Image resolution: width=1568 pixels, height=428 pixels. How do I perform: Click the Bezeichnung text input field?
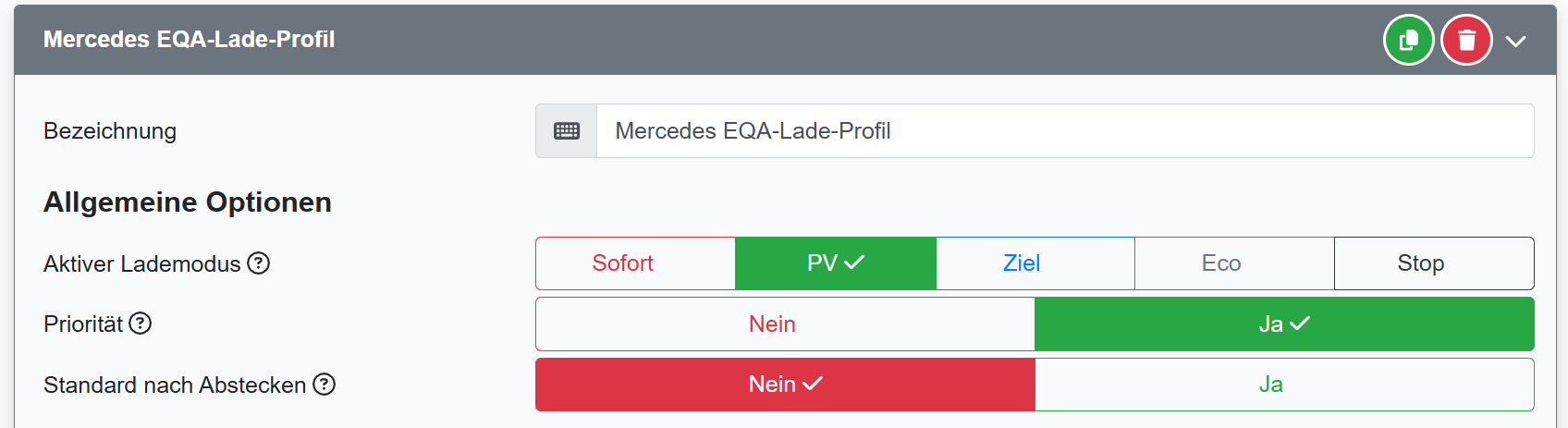coord(1063,131)
